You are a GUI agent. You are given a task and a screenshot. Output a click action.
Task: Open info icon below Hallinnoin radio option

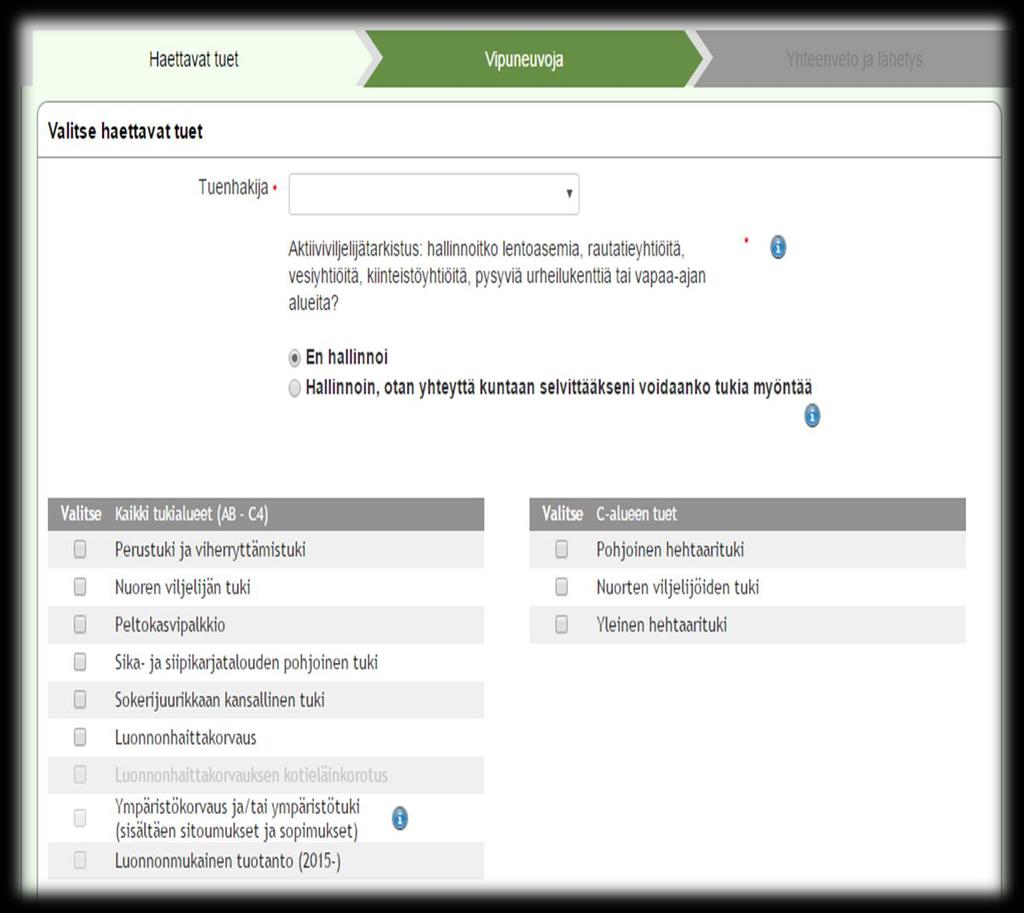(812, 415)
